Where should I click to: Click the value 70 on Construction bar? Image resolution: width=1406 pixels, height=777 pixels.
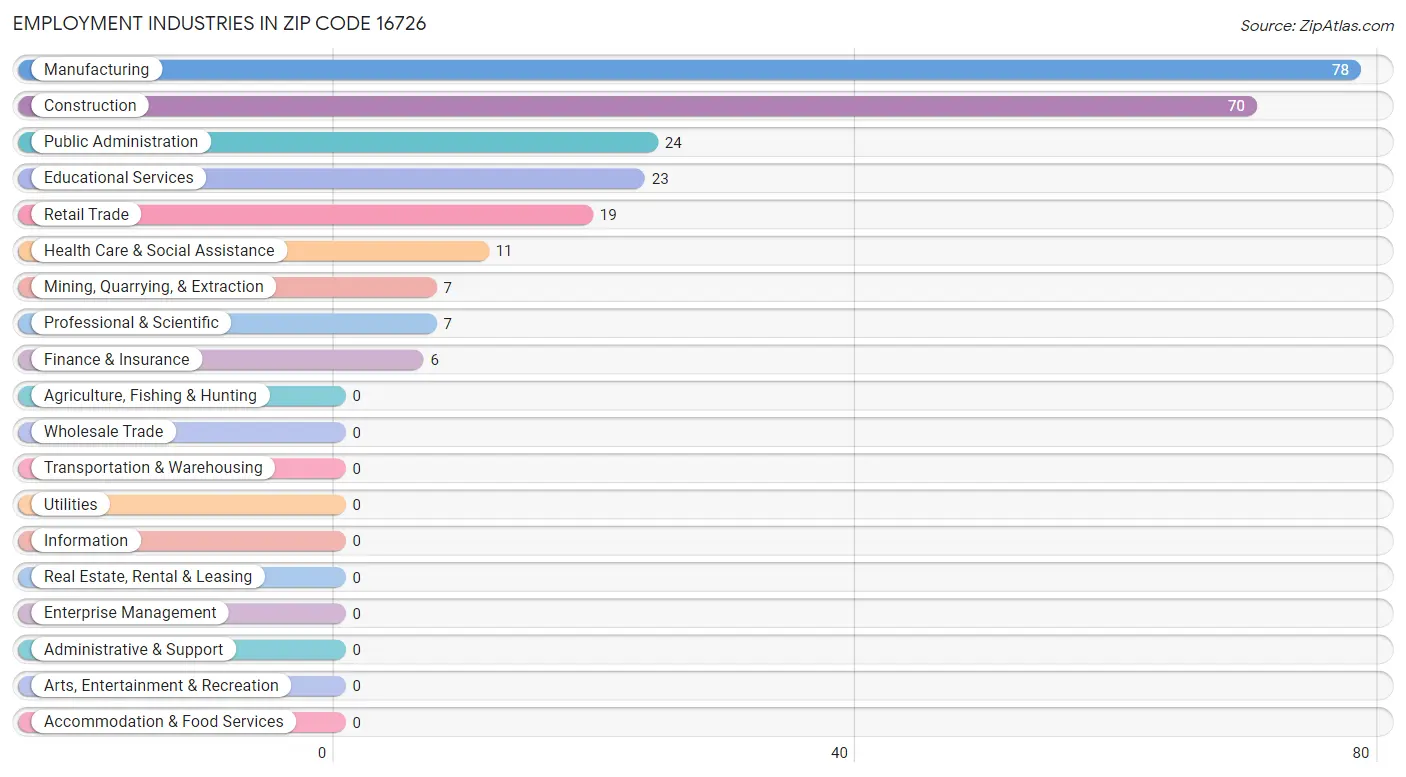(1236, 106)
